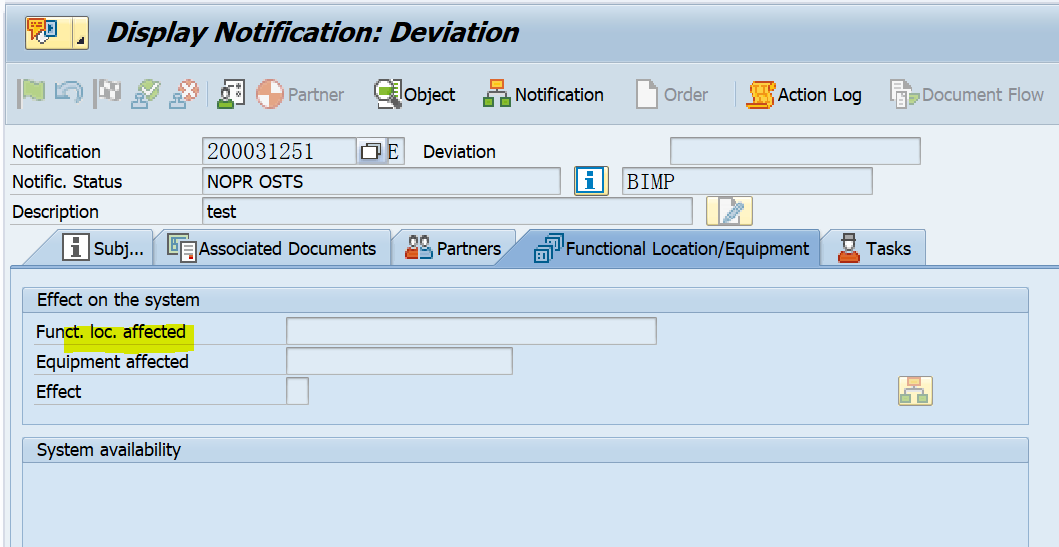The width and height of the screenshot is (1059, 547).
Task: Click the Order toolbar button
Action: (671, 95)
